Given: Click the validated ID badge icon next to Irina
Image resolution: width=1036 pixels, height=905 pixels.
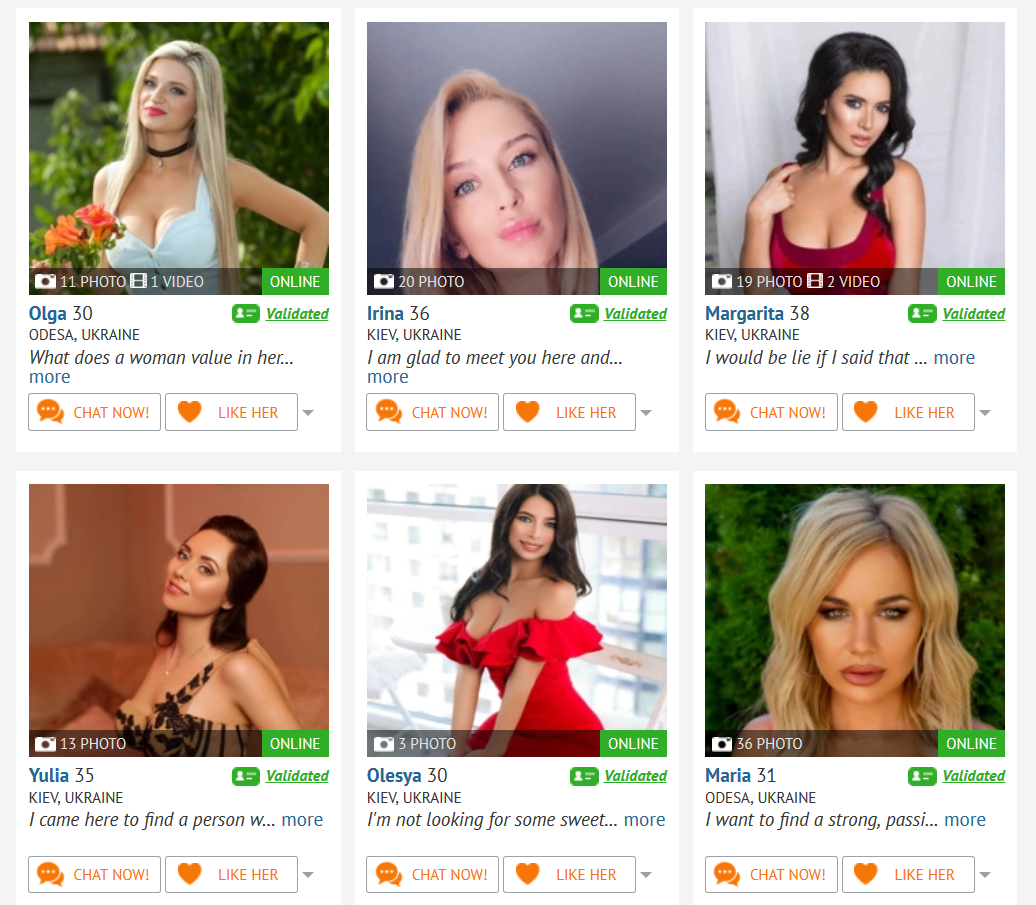Looking at the screenshot, I should coord(584,313).
